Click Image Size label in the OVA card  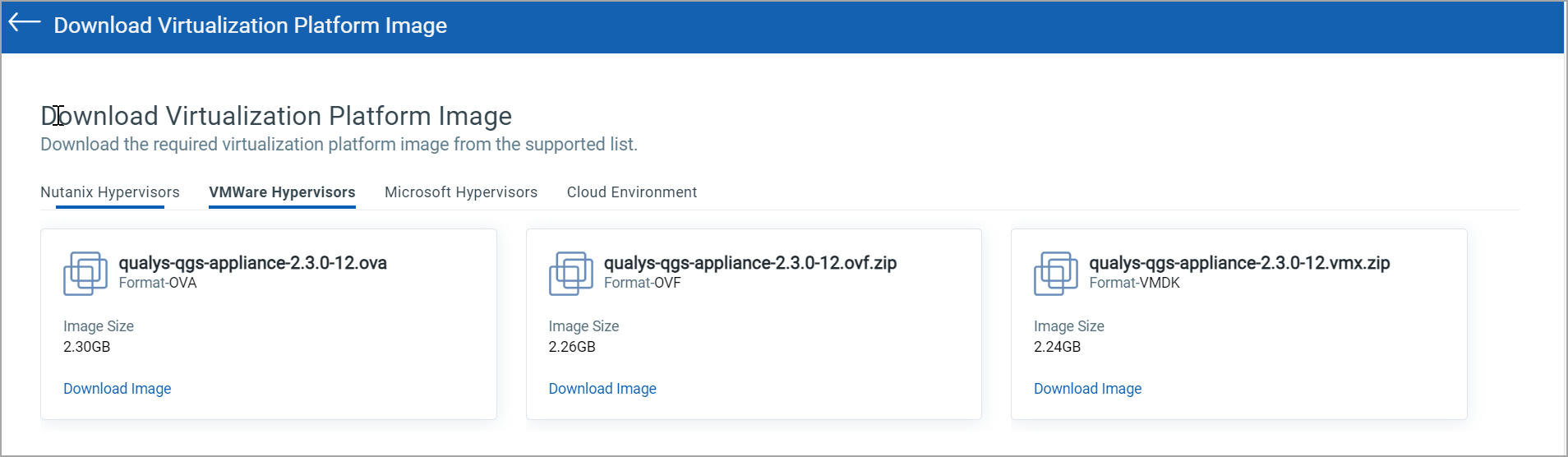click(x=99, y=326)
